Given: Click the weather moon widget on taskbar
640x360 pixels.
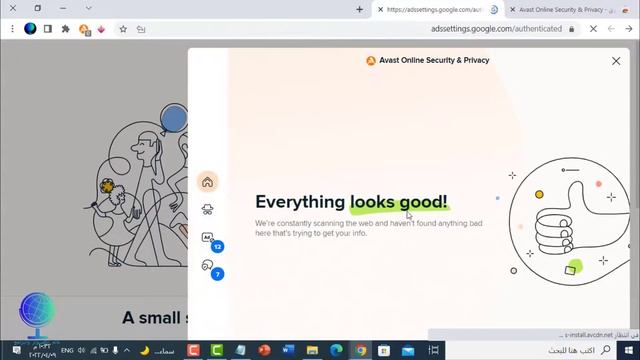Looking at the screenshot, I should click(158, 350).
